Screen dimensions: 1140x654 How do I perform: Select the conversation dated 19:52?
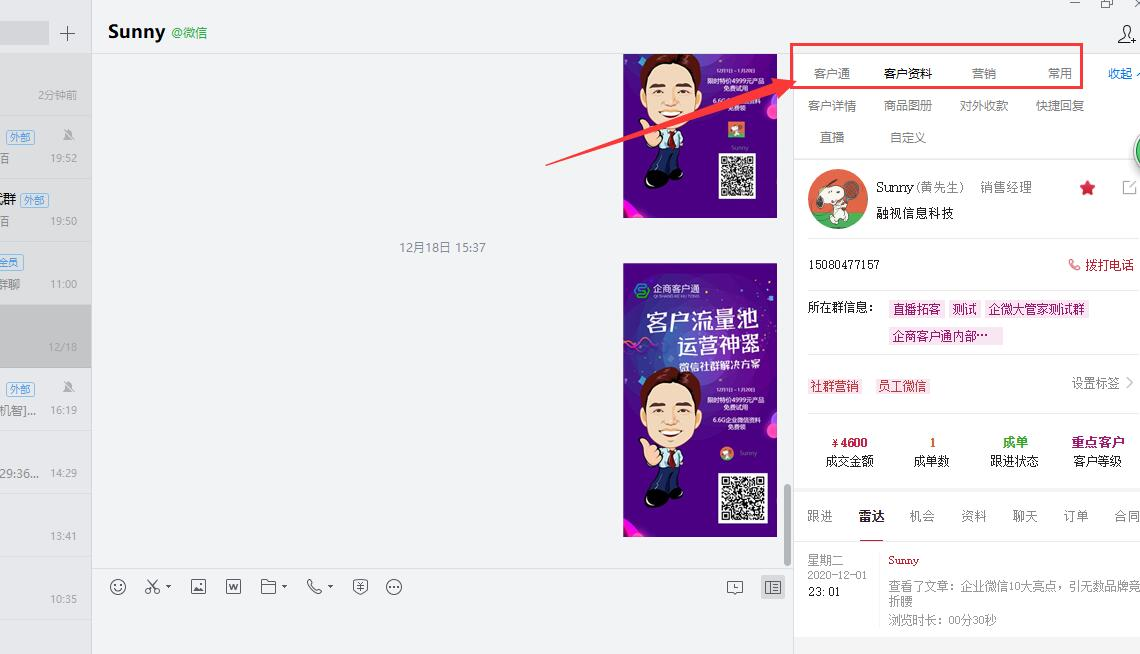click(x=45, y=148)
